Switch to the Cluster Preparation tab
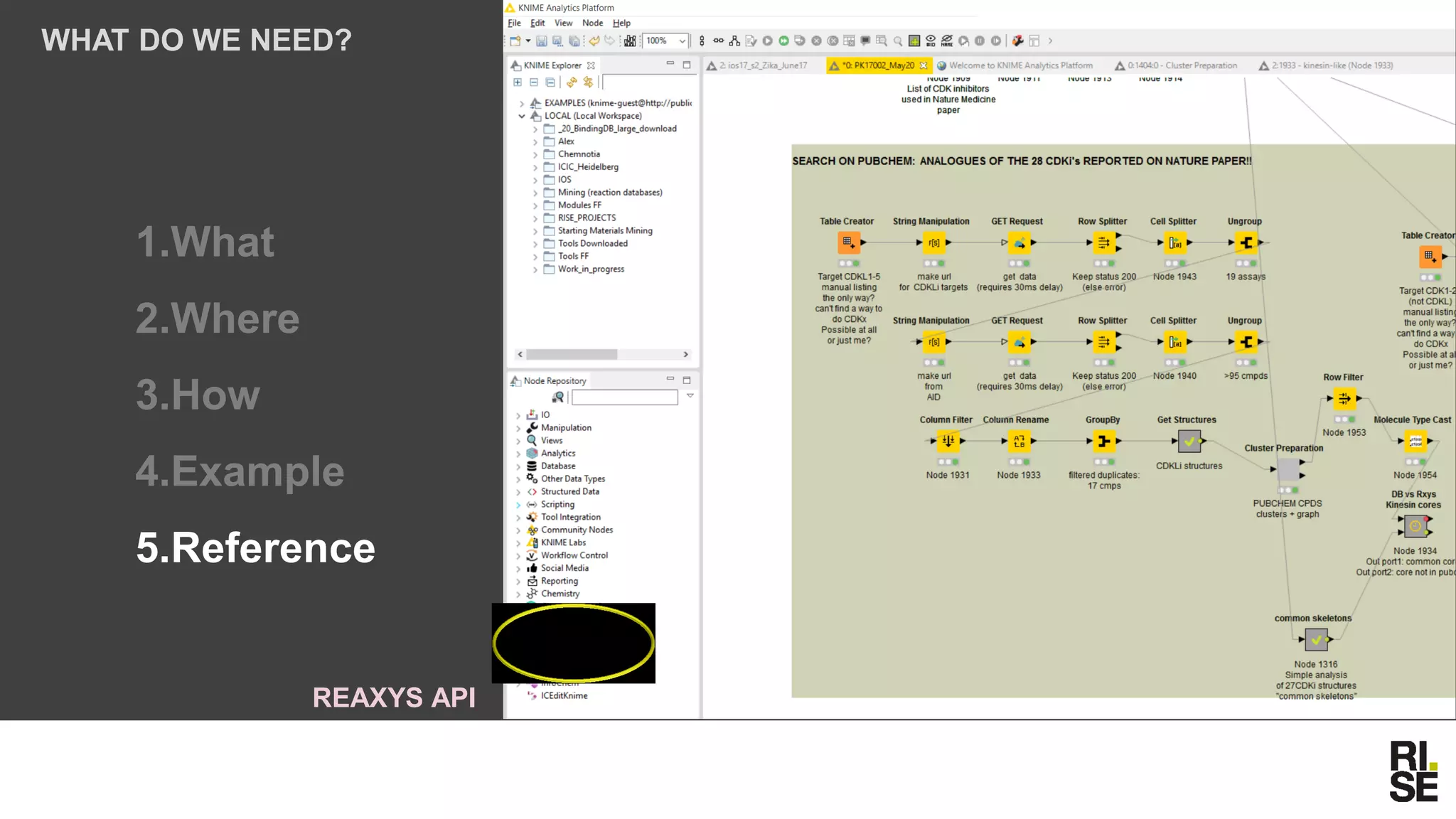This screenshot has height=819, width=1456. tap(1177, 65)
